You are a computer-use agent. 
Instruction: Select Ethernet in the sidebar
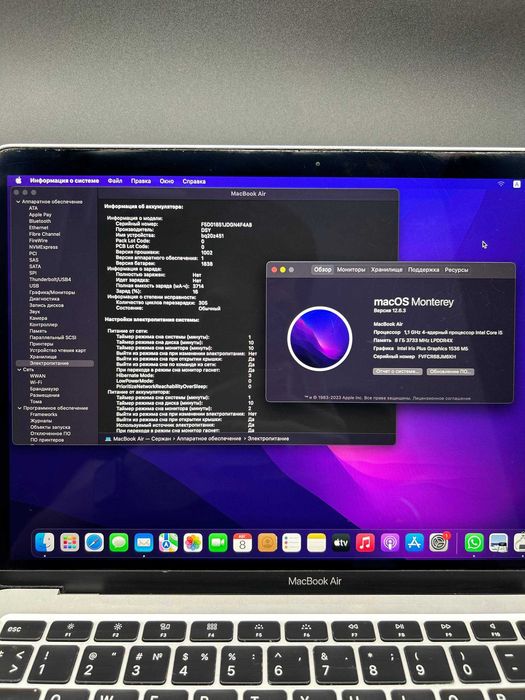[39, 228]
